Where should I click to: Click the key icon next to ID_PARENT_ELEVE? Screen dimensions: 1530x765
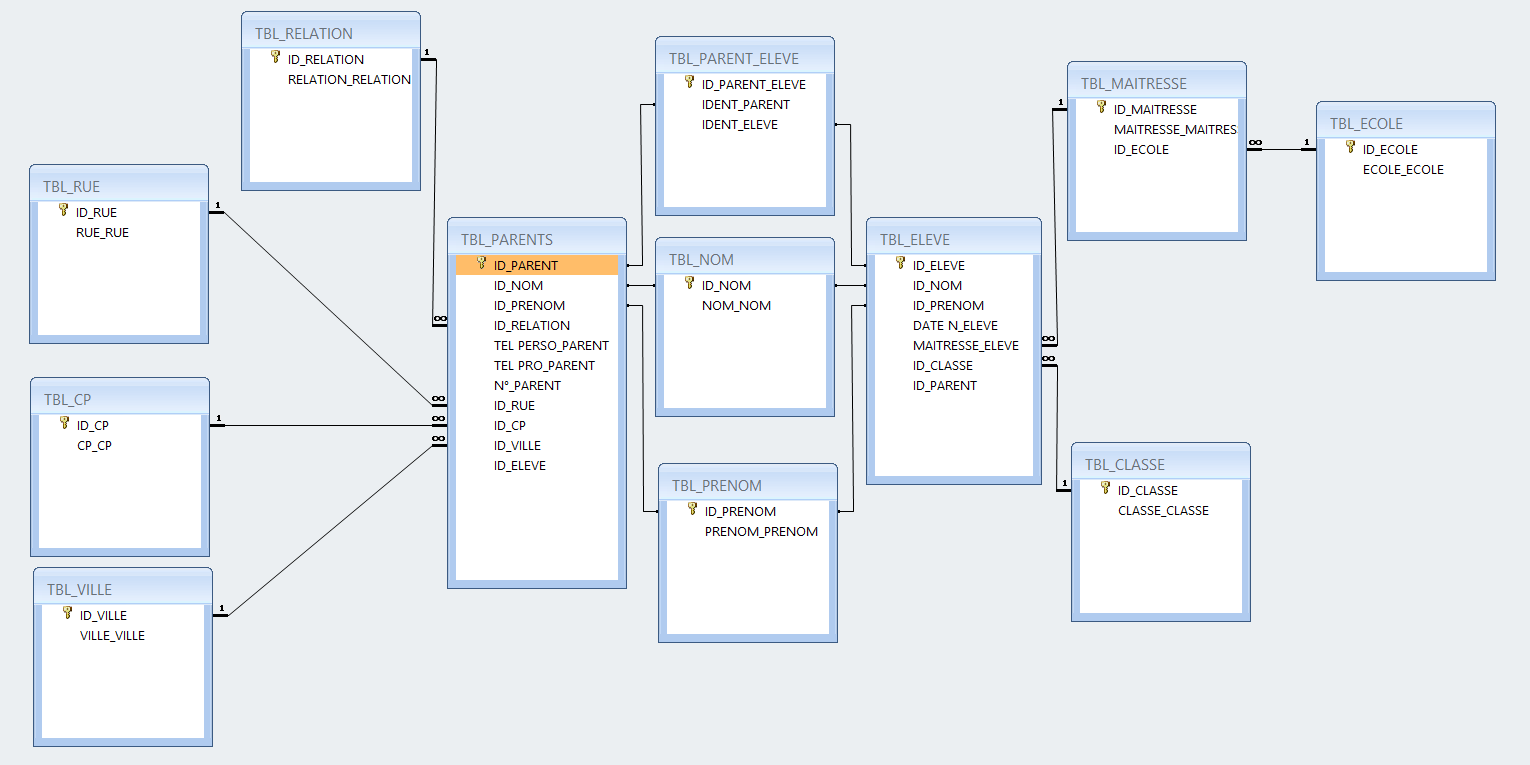click(x=690, y=83)
